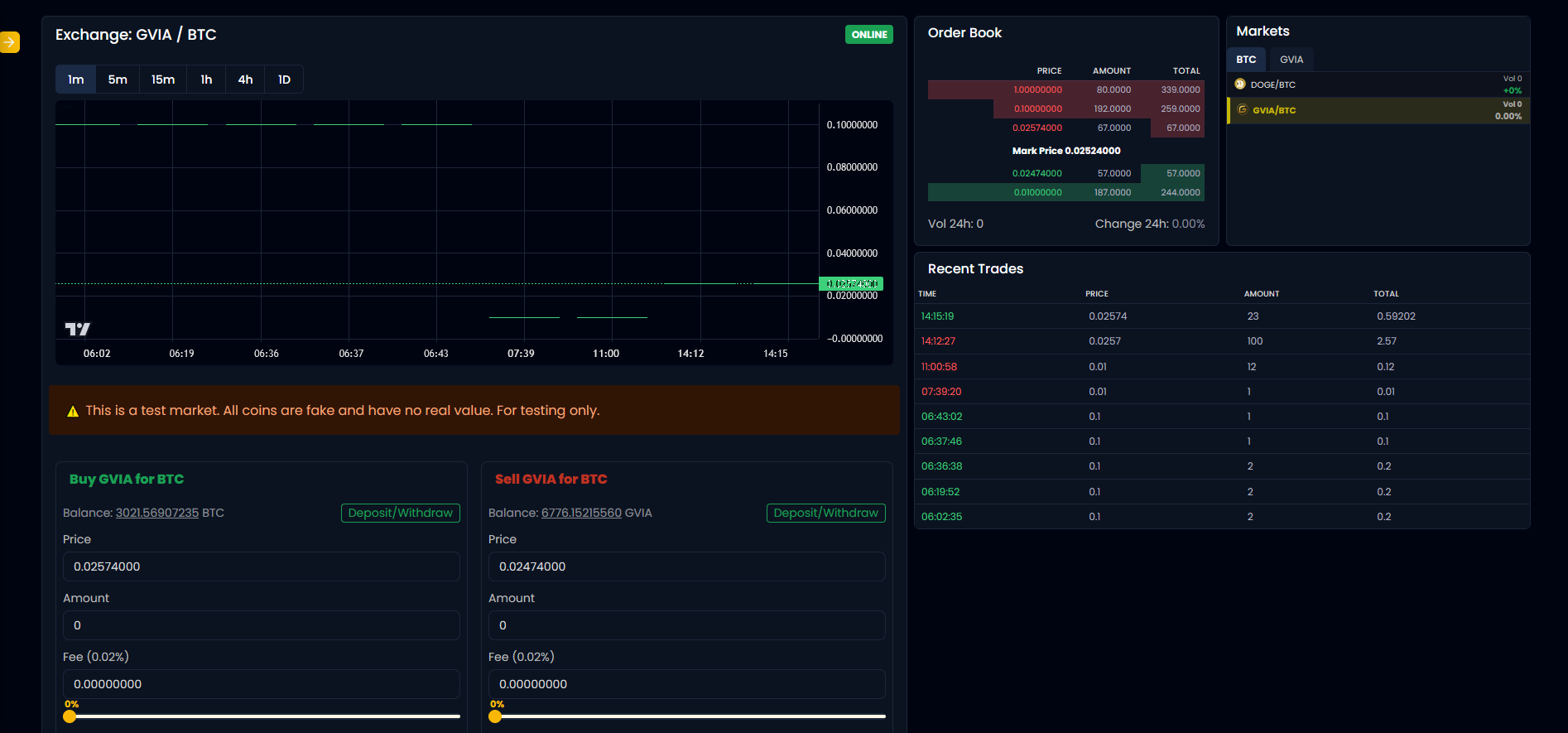1568x733 pixels.
Task: Switch chart to 1D interval
Action: click(x=284, y=80)
